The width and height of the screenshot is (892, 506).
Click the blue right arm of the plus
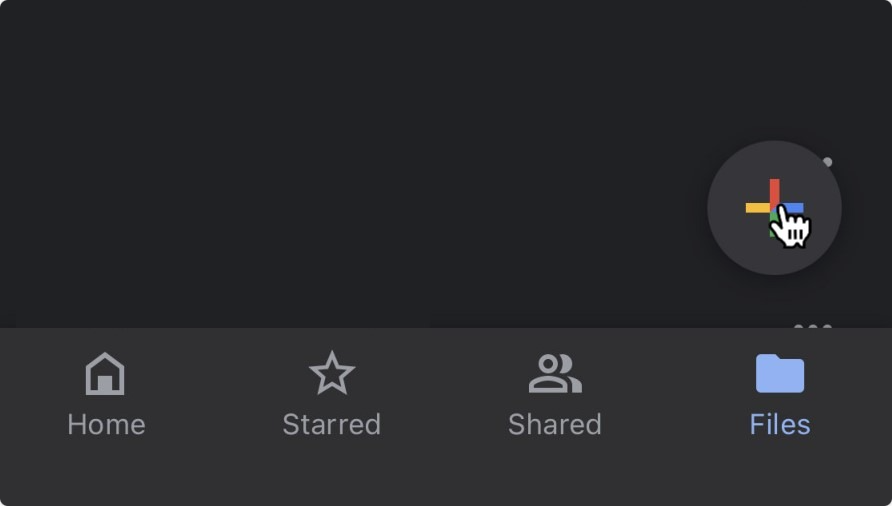tap(792, 208)
